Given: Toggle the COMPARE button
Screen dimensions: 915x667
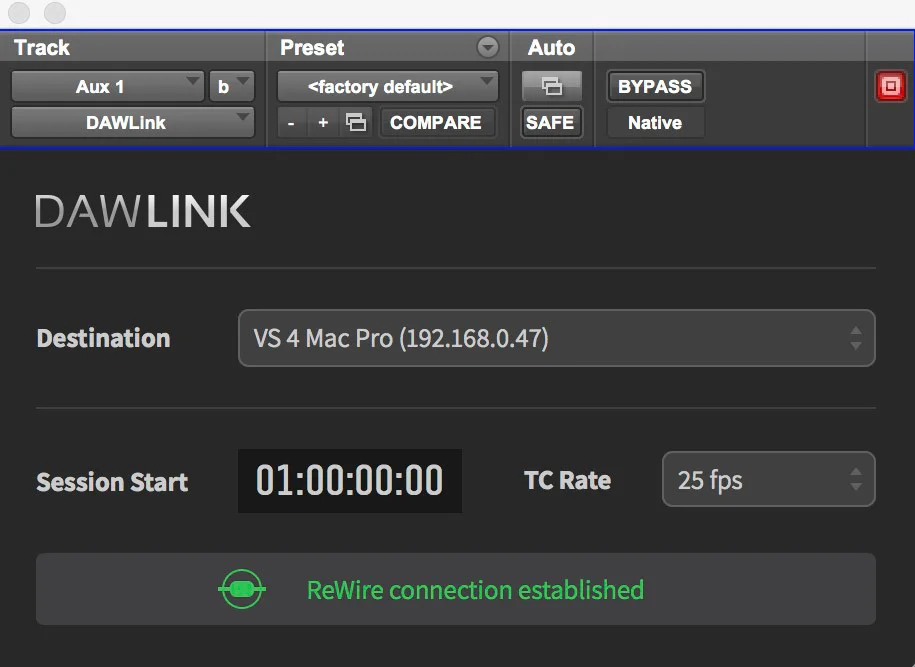Looking at the screenshot, I should [436, 123].
